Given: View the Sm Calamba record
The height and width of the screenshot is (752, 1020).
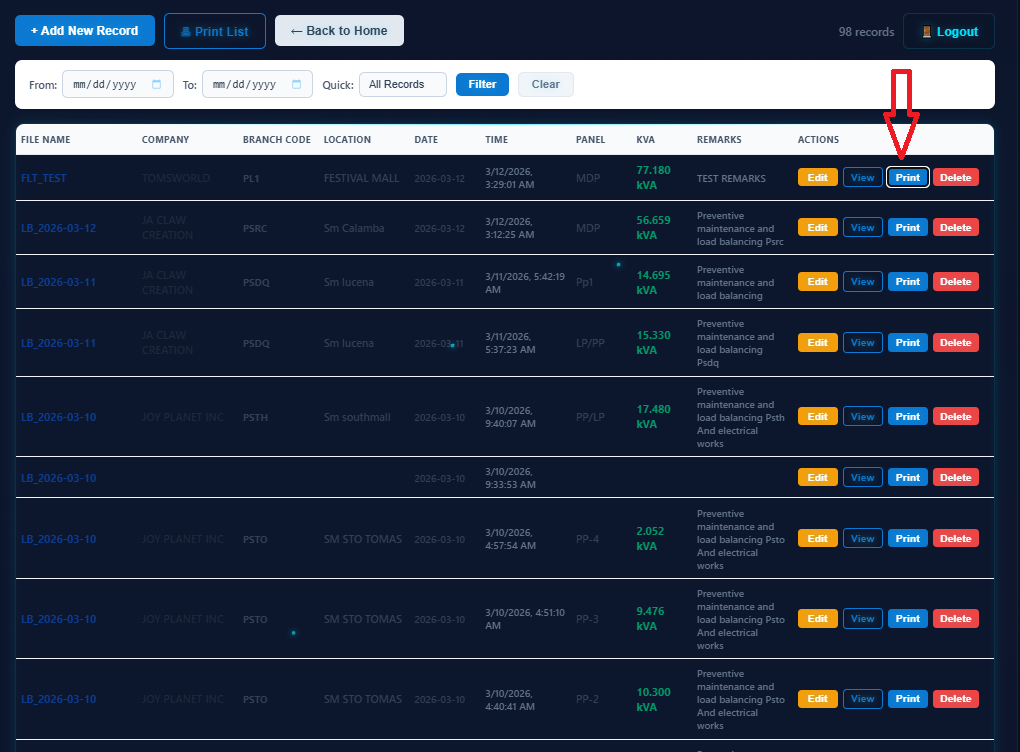Looking at the screenshot, I should (x=862, y=228).
